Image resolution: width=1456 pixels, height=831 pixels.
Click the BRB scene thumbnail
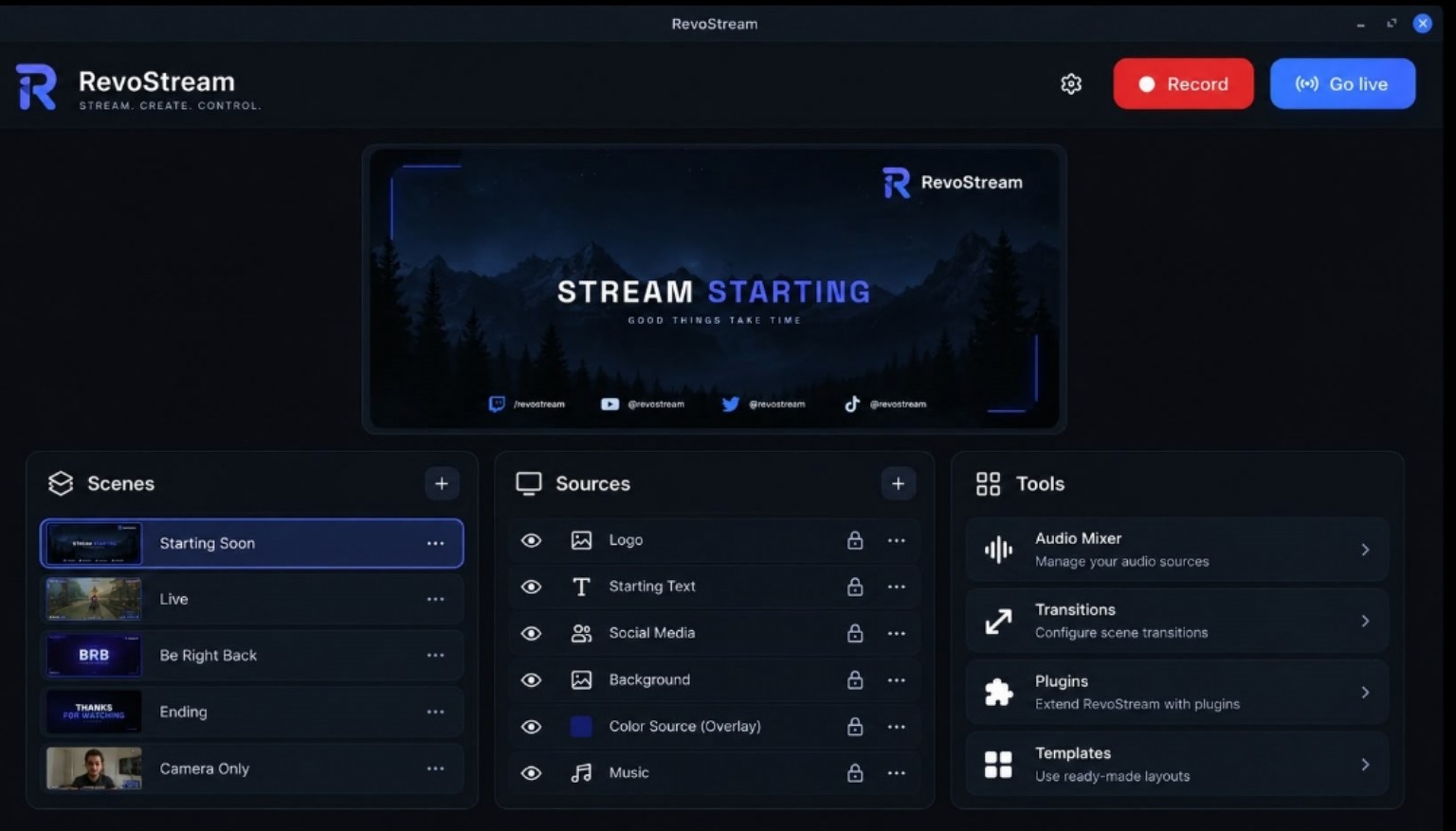click(94, 655)
